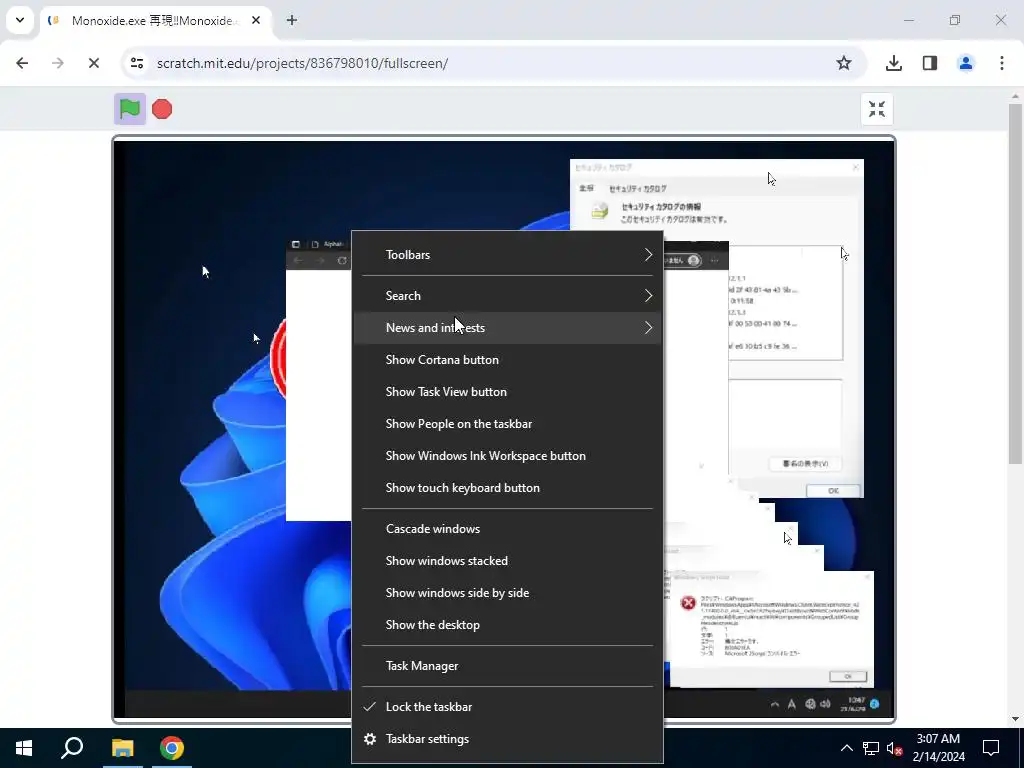1024x768 pixels.
Task: Open Windows Start menu
Action: pos(24,748)
